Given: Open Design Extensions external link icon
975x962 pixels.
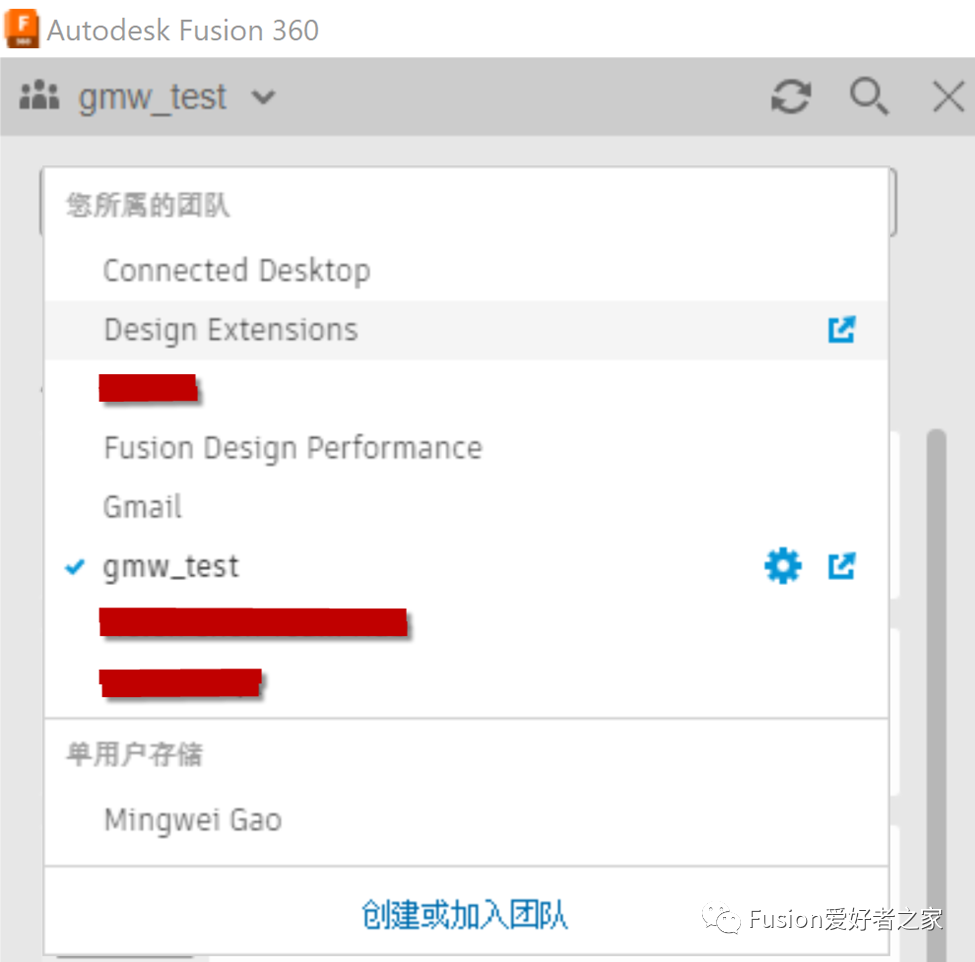Looking at the screenshot, I should (x=842, y=330).
